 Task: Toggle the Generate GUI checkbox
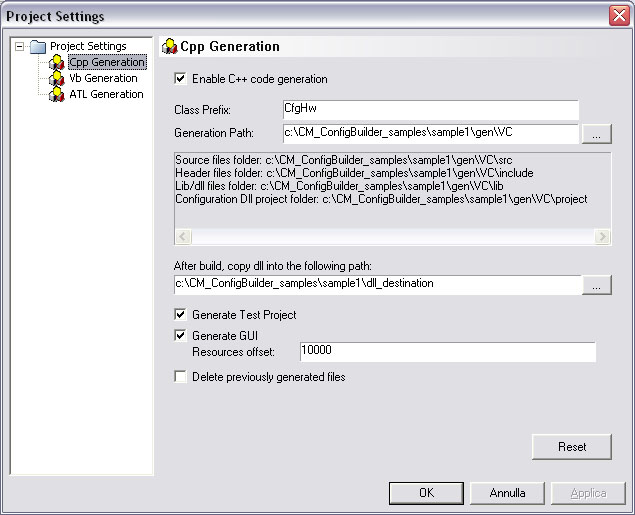point(181,336)
